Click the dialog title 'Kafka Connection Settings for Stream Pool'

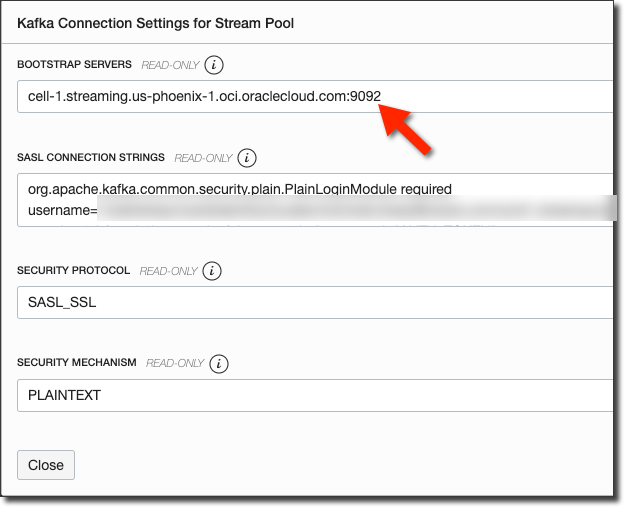pyautogui.click(x=156, y=21)
